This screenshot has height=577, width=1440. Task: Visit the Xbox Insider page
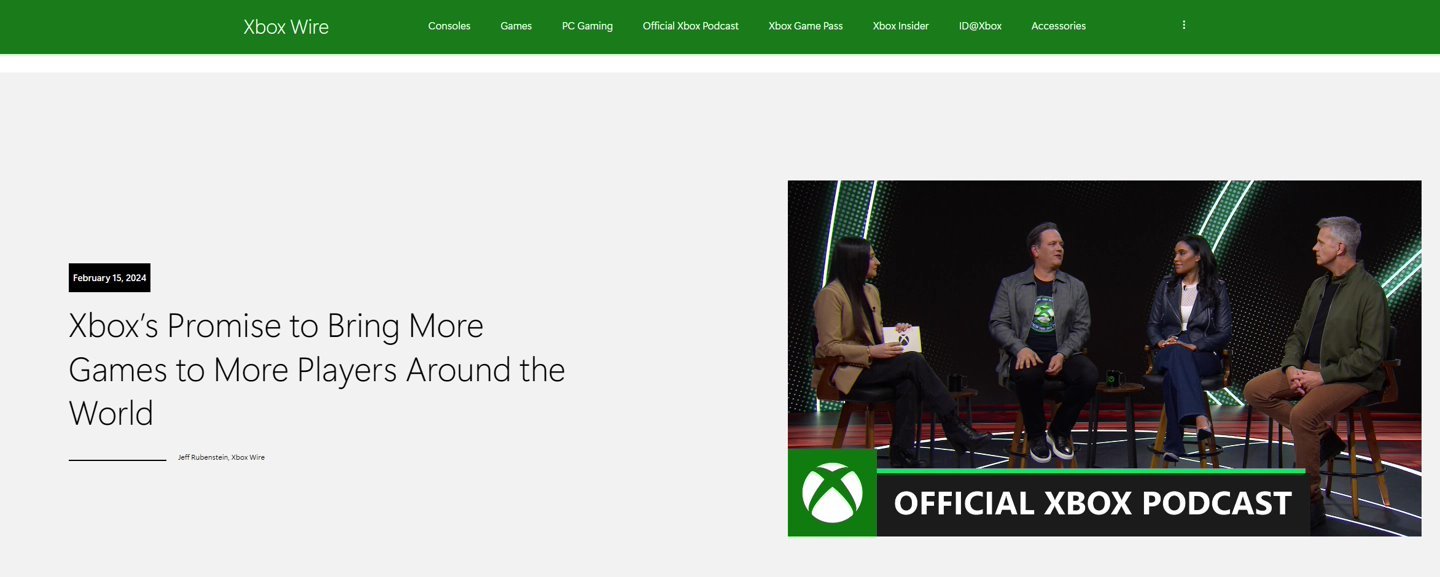(900, 26)
